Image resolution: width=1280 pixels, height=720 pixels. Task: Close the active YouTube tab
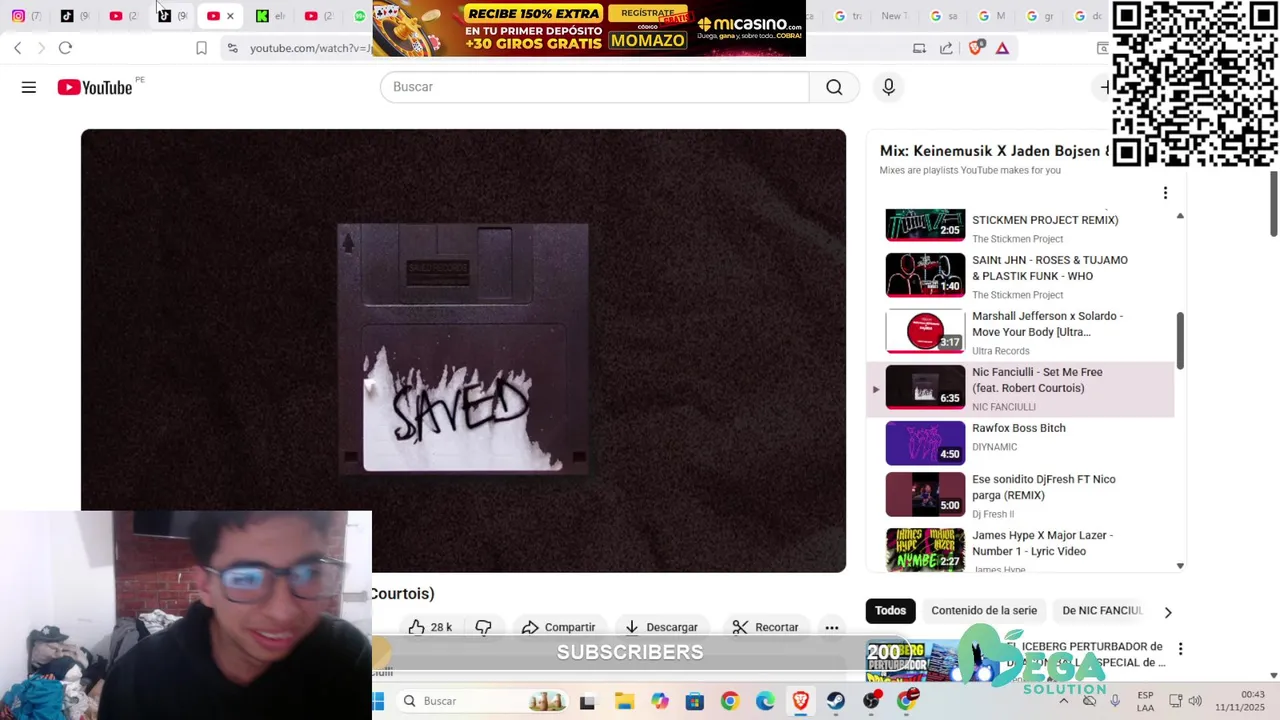click(x=230, y=16)
